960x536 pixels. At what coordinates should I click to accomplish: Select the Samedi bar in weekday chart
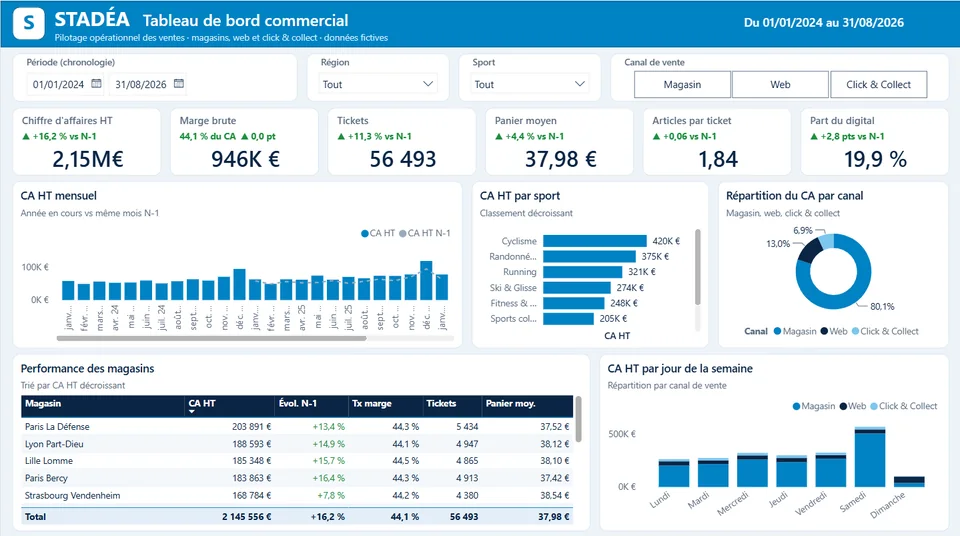pyautogui.click(x=870, y=457)
